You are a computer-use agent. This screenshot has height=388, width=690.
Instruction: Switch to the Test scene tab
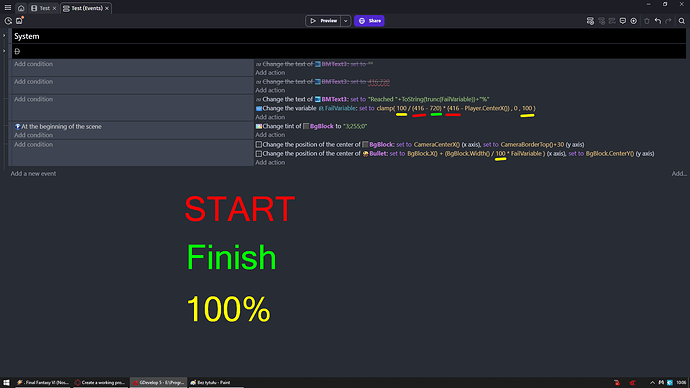40,8
